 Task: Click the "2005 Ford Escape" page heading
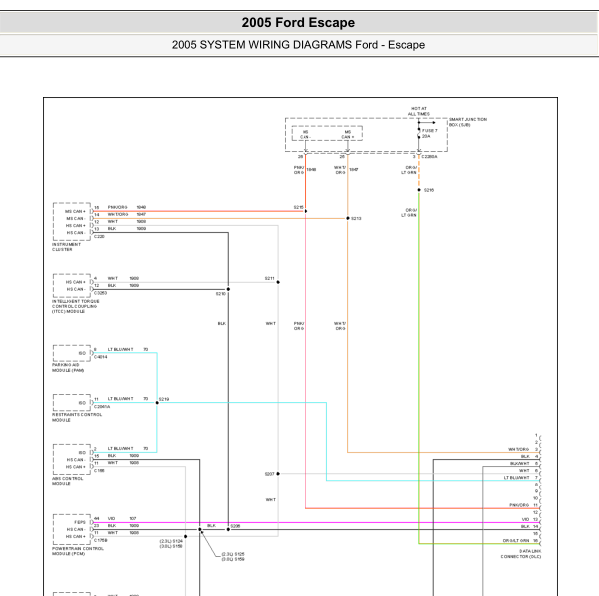tap(298, 23)
